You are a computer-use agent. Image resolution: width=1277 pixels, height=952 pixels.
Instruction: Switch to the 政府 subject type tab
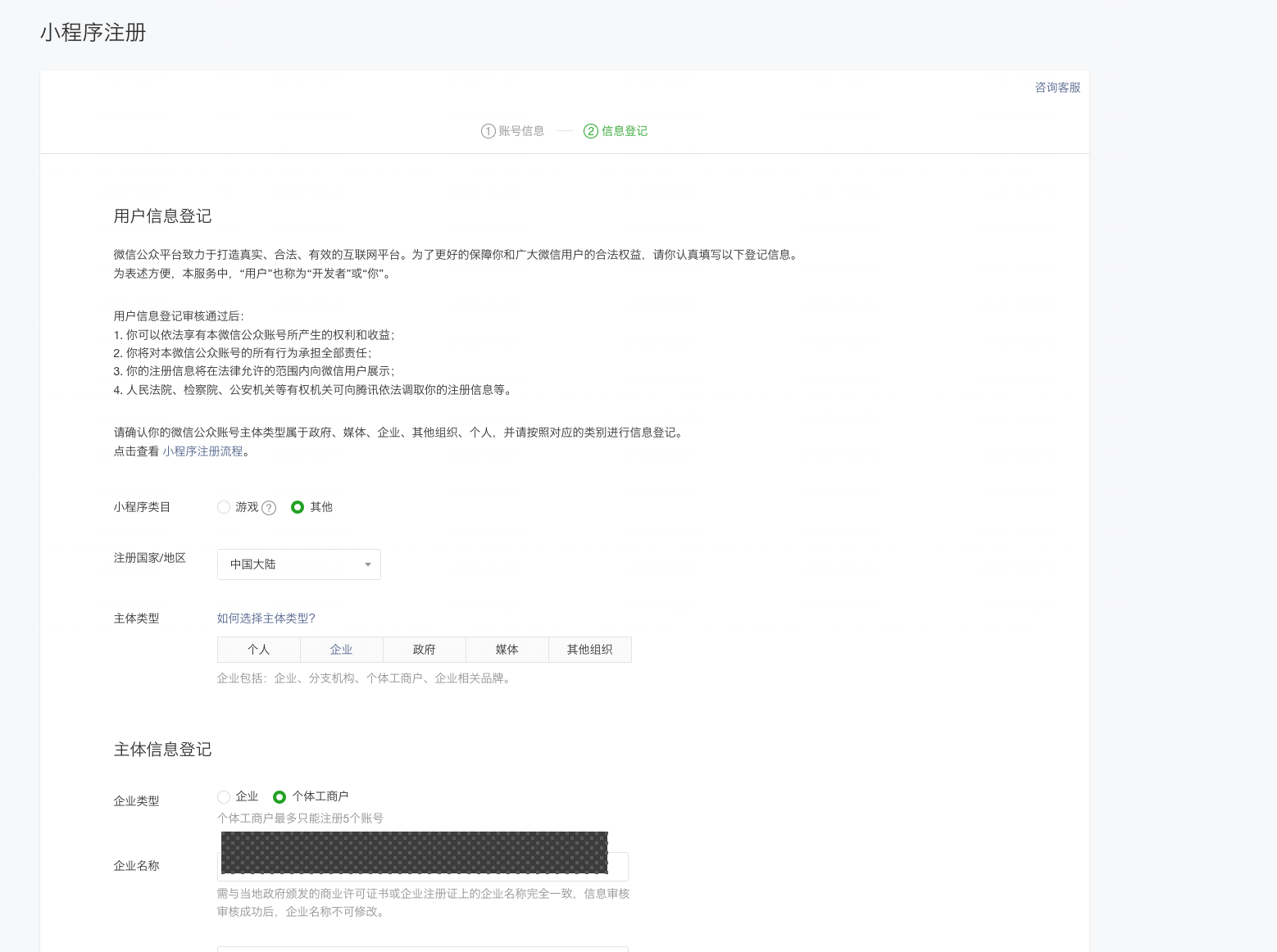(x=424, y=649)
